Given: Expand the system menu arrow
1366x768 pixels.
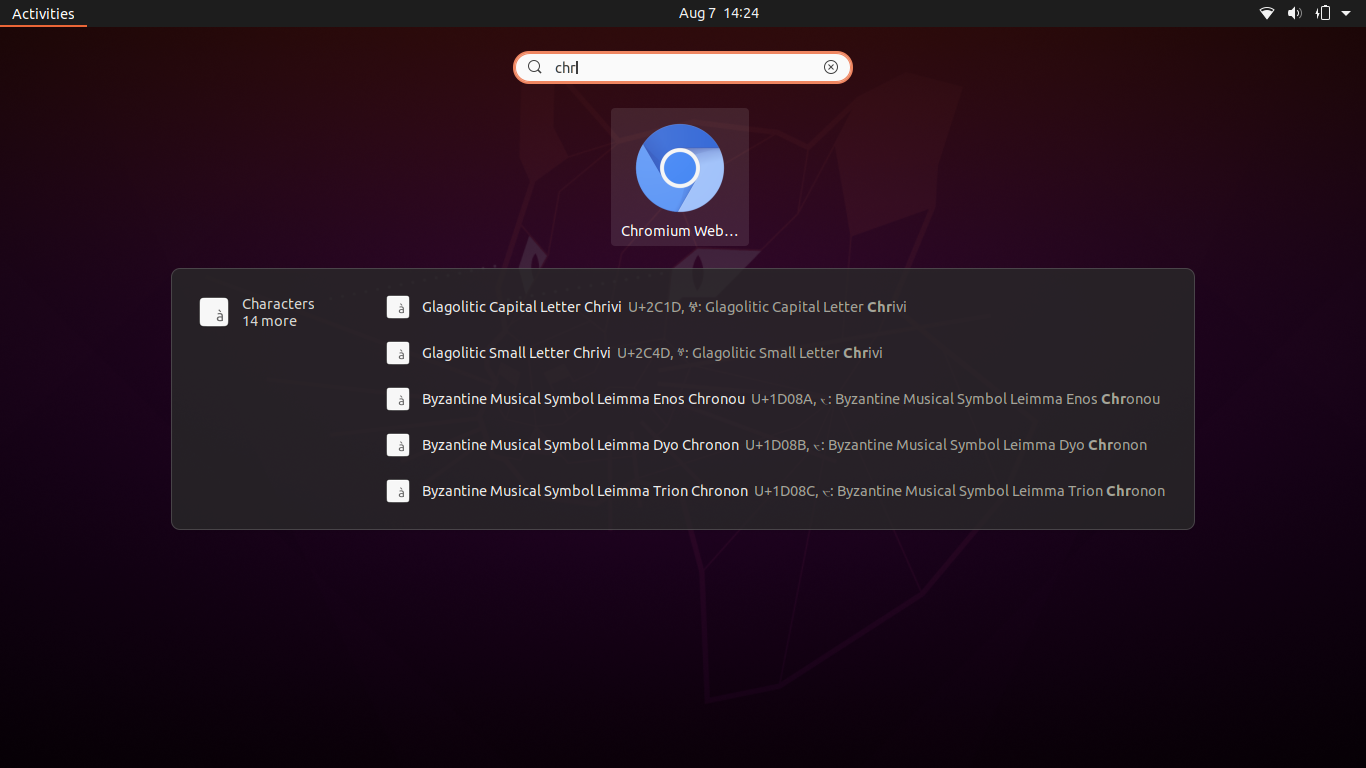Looking at the screenshot, I should [x=1346, y=14].
